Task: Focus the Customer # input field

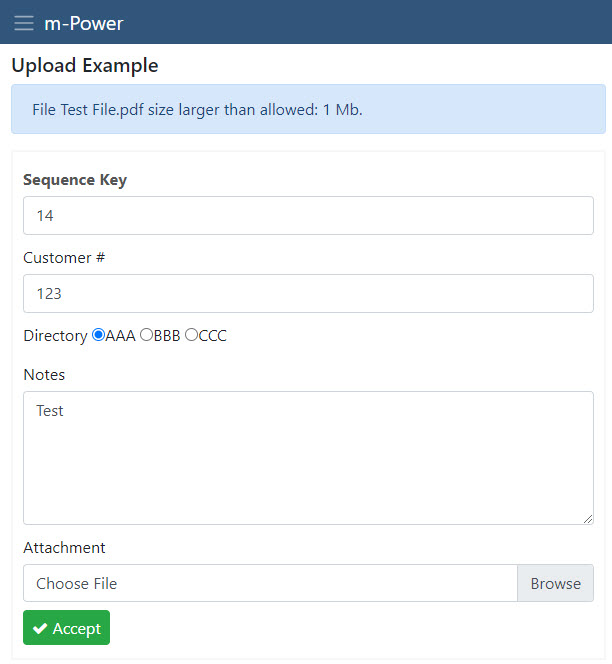Action: 308,293
